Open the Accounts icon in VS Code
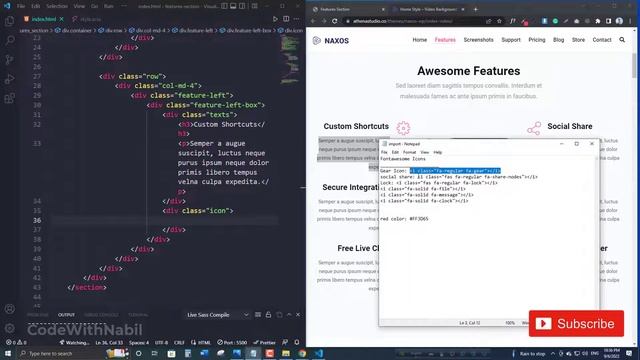This screenshot has width=640, height=360. tap(9, 309)
